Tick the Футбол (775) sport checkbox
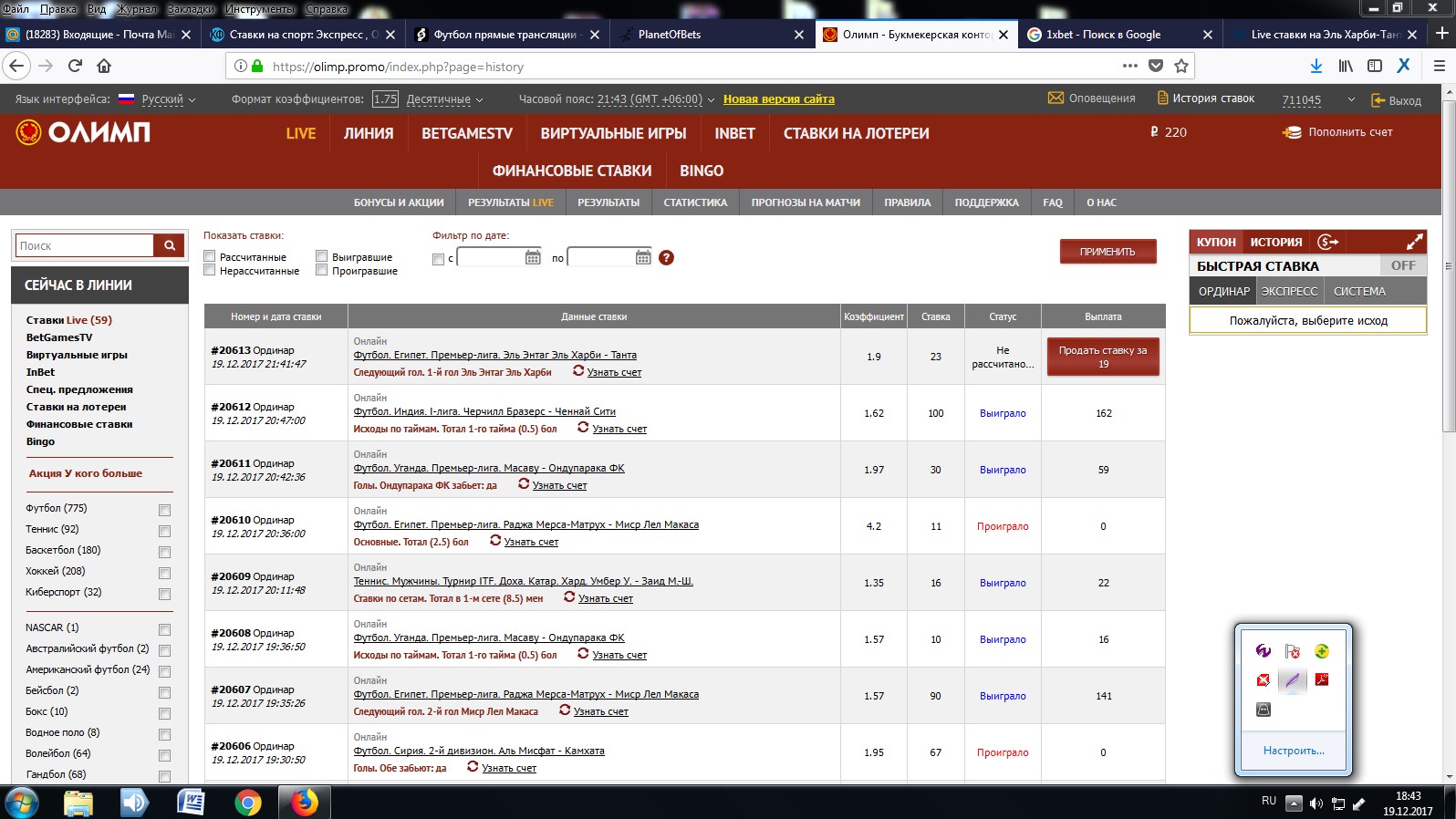 coord(164,510)
